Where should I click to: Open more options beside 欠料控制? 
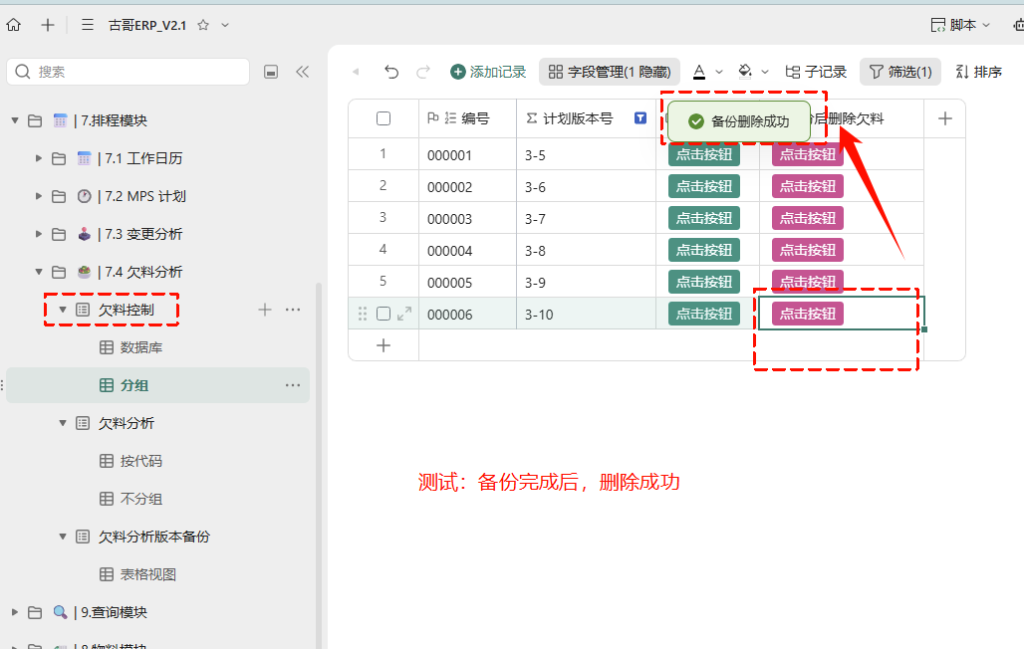pos(293,309)
